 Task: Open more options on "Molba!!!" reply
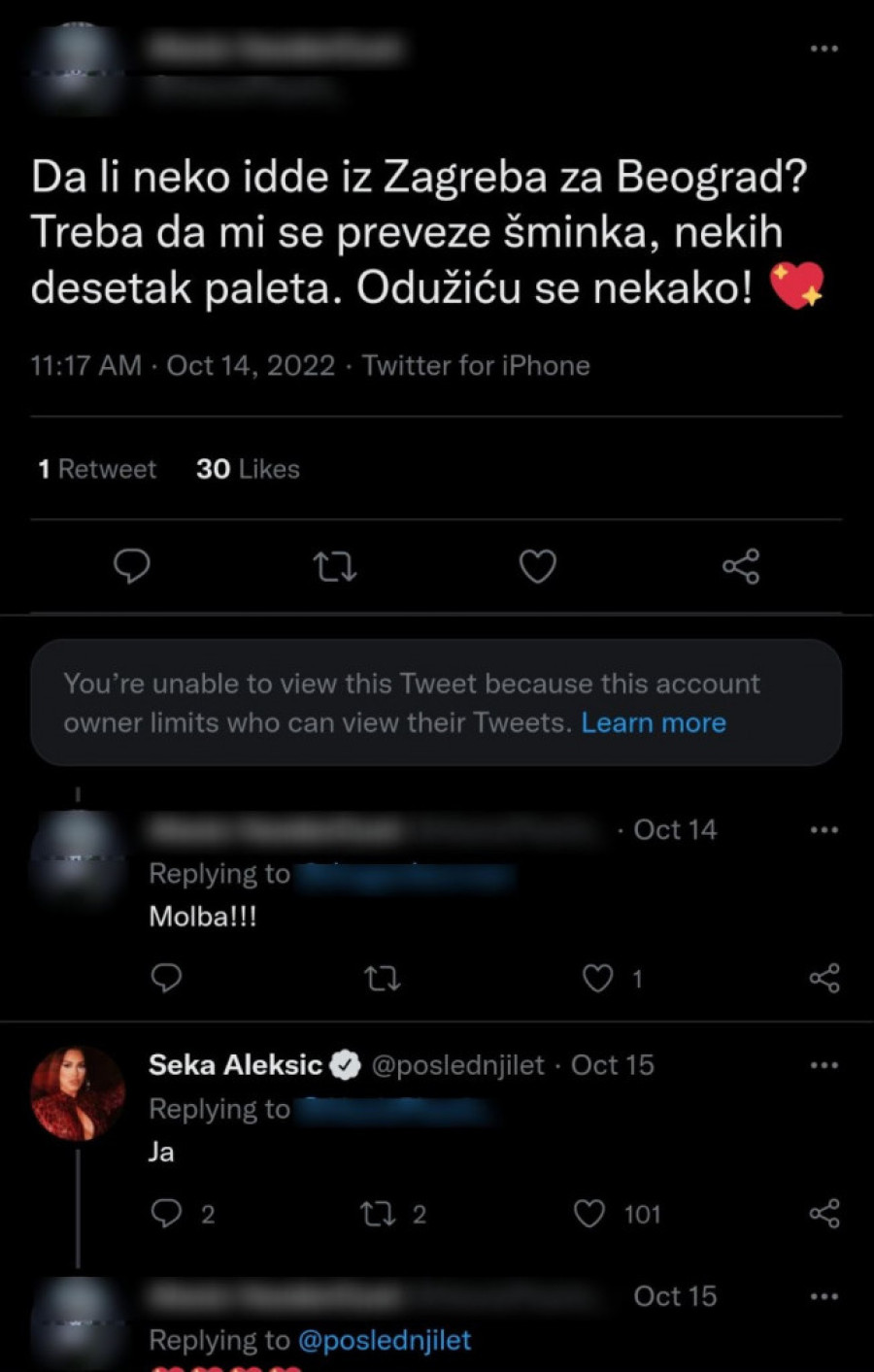coord(824,830)
